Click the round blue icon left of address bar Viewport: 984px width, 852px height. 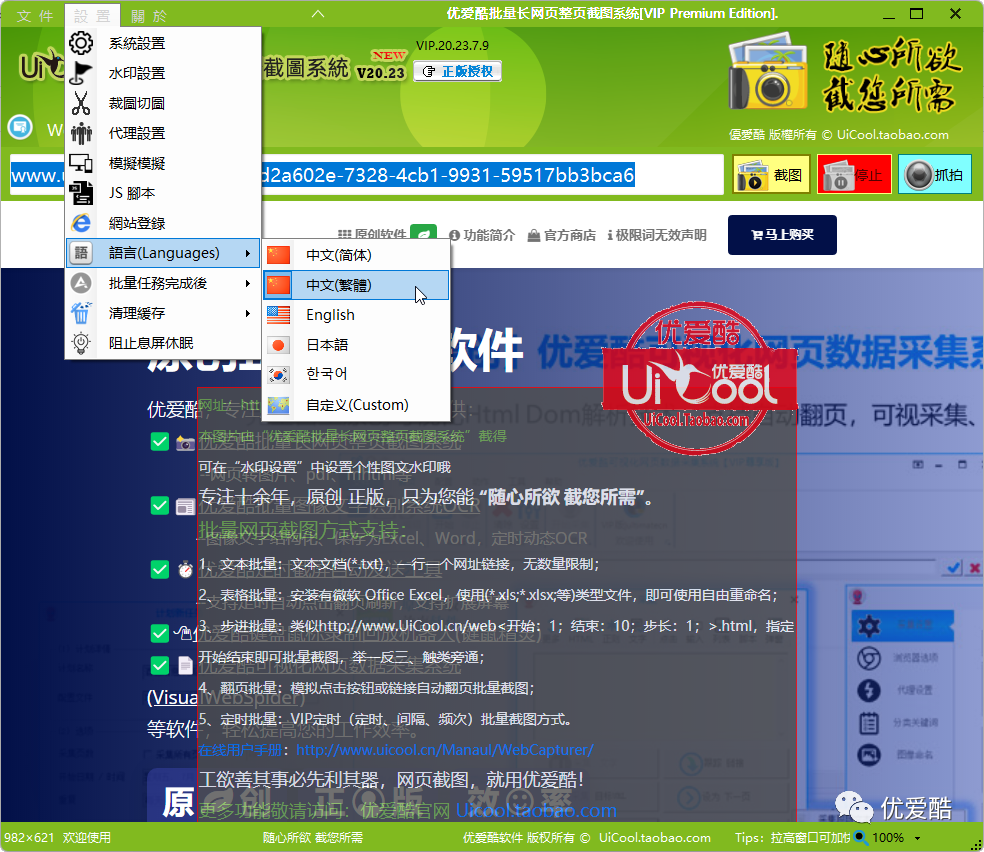point(20,127)
